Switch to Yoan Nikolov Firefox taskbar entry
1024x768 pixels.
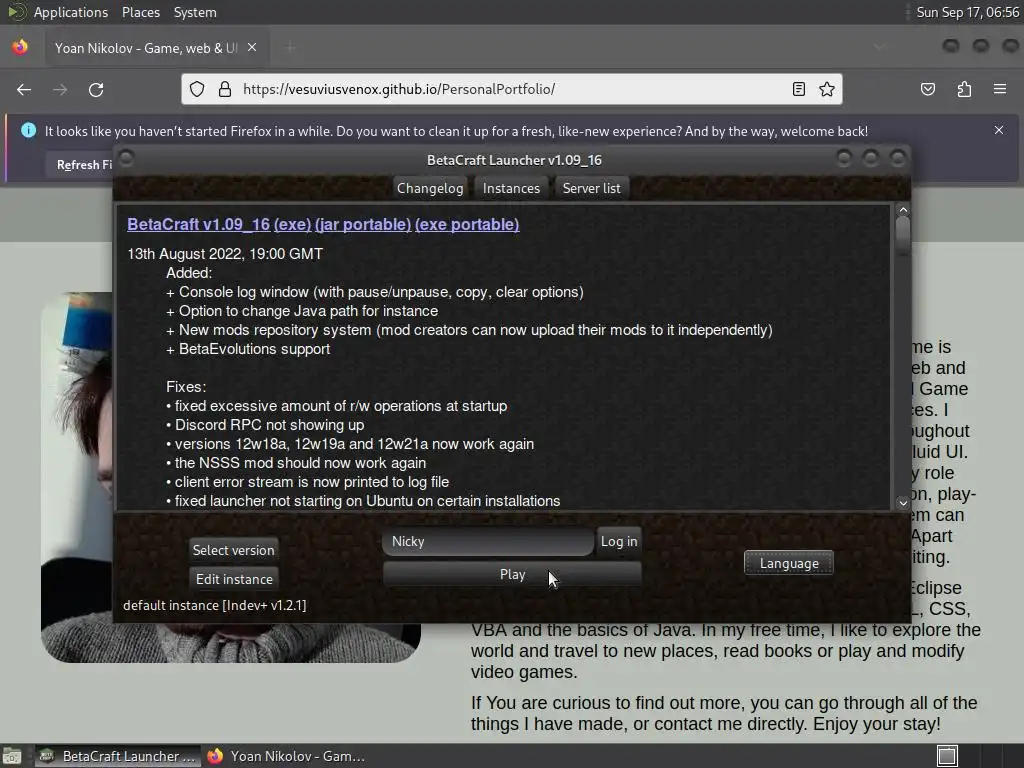pos(286,756)
